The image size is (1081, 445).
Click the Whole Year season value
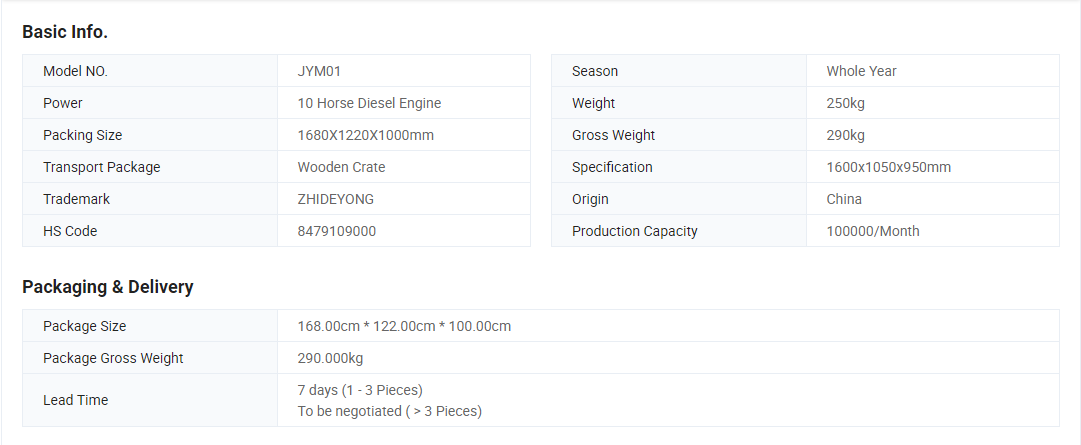pyautogui.click(x=862, y=71)
